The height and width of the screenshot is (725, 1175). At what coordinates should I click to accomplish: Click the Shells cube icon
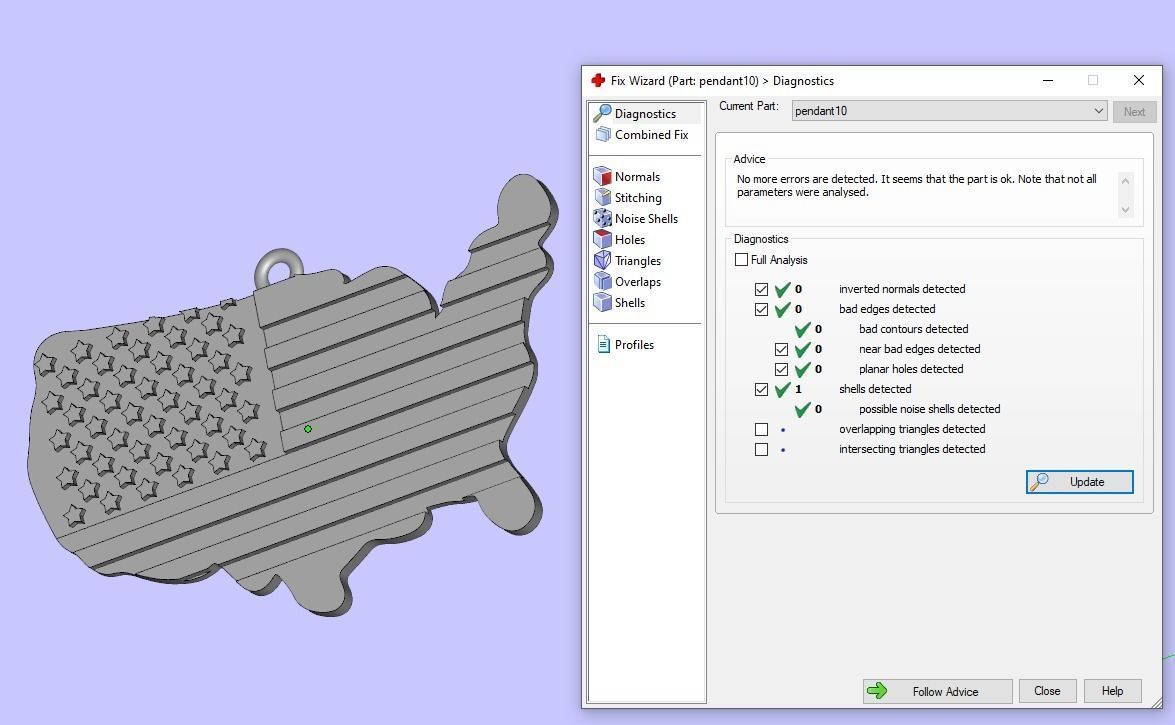(x=602, y=302)
